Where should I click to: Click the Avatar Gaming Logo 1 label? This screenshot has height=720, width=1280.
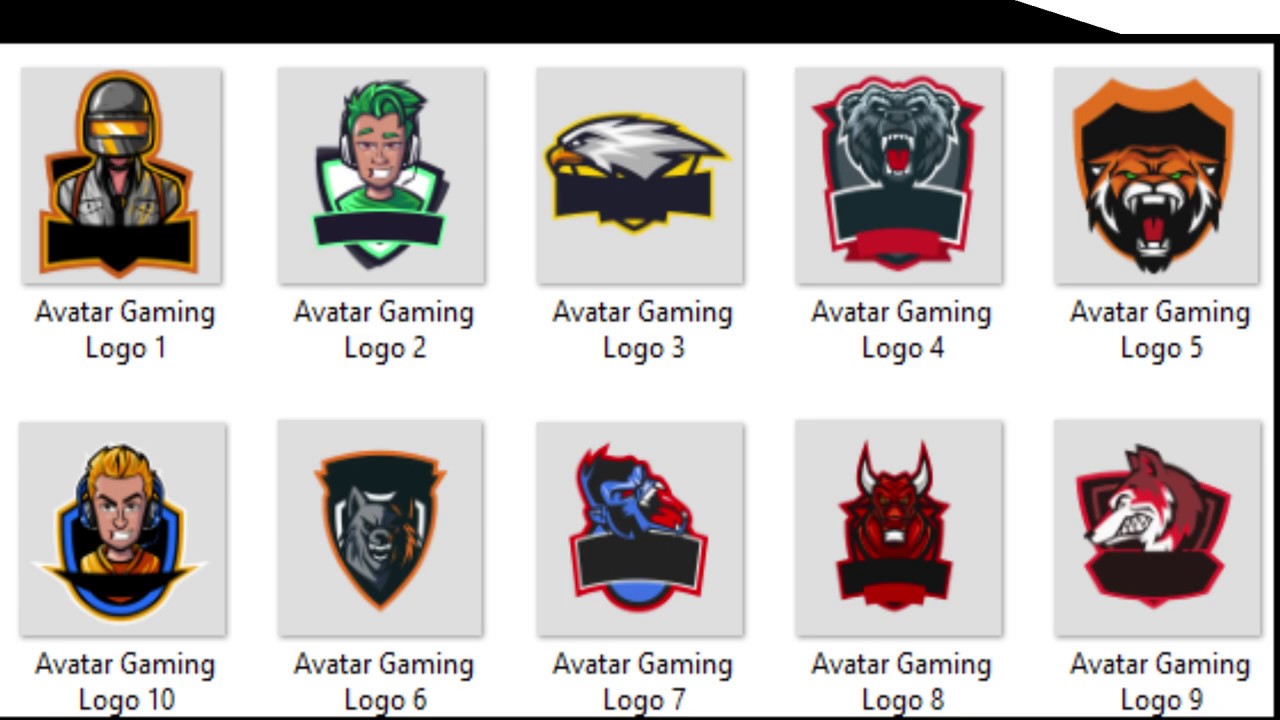click(125, 330)
